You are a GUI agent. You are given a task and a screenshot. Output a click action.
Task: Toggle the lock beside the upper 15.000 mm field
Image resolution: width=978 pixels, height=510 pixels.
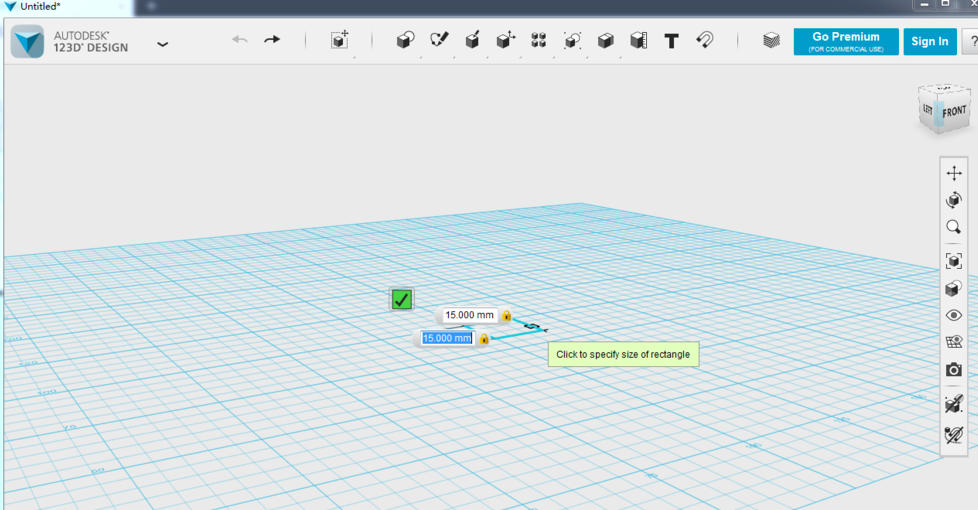coord(506,315)
